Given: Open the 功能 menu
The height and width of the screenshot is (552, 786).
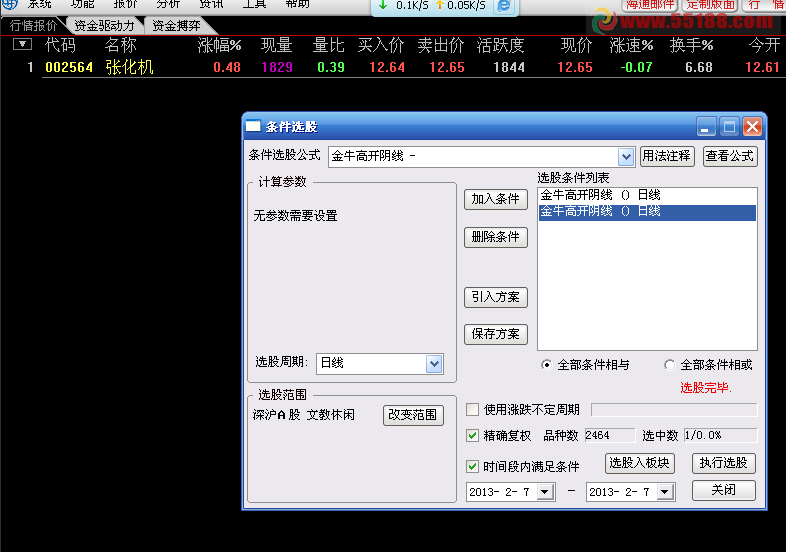Looking at the screenshot, I should pos(82,5).
